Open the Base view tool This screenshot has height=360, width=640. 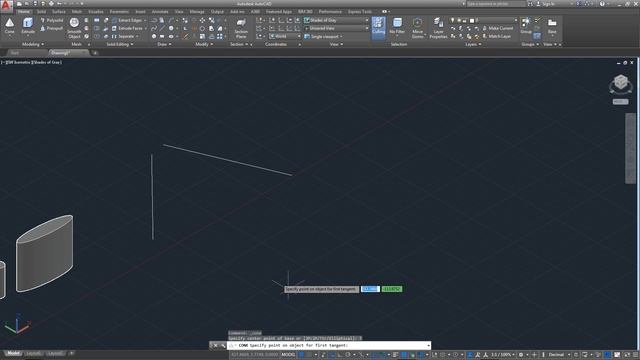[552, 26]
